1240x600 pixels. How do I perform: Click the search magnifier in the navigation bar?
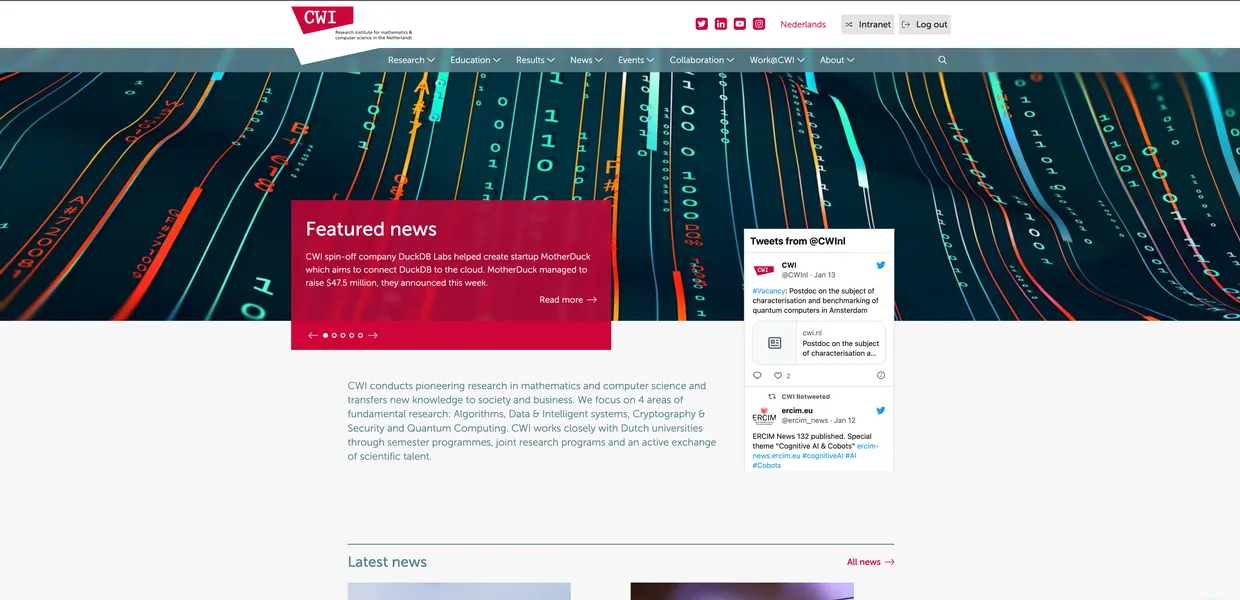[941, 60]
